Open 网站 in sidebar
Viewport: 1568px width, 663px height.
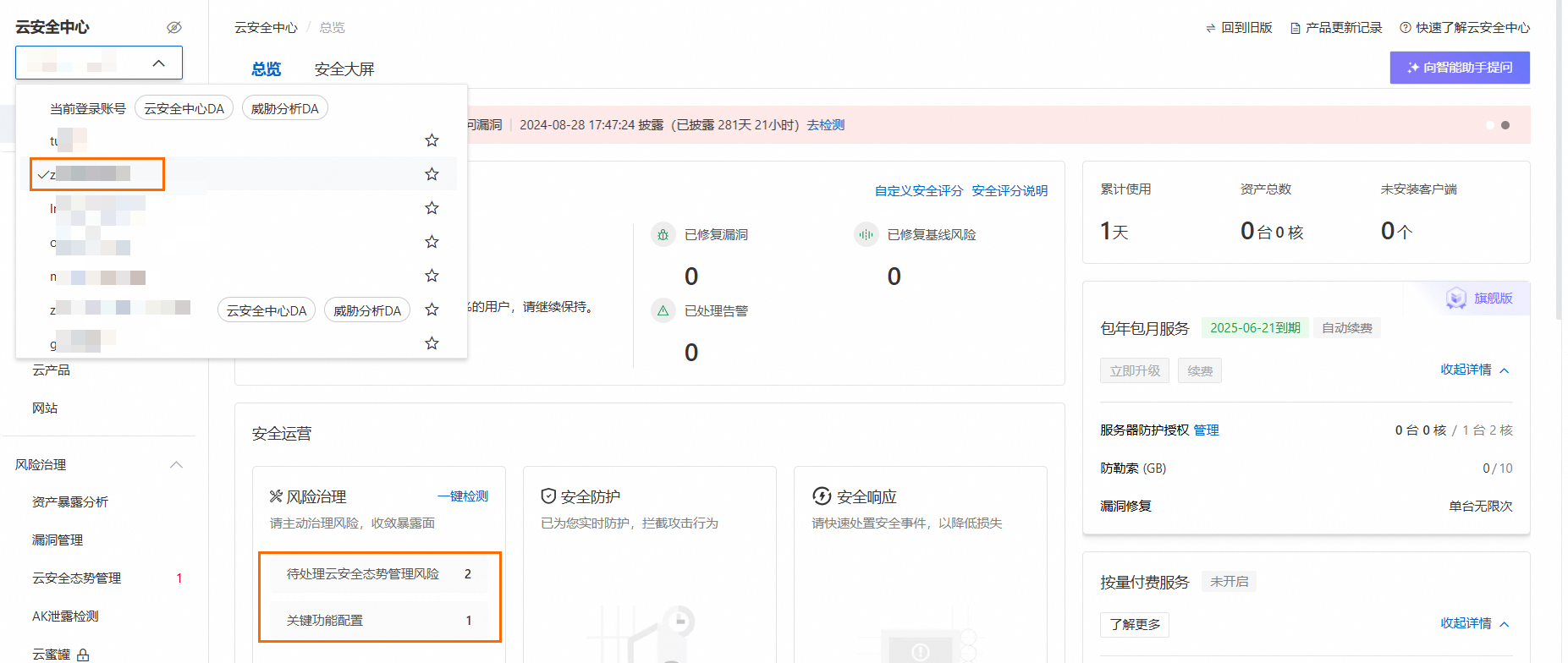[x=45, y=408]
